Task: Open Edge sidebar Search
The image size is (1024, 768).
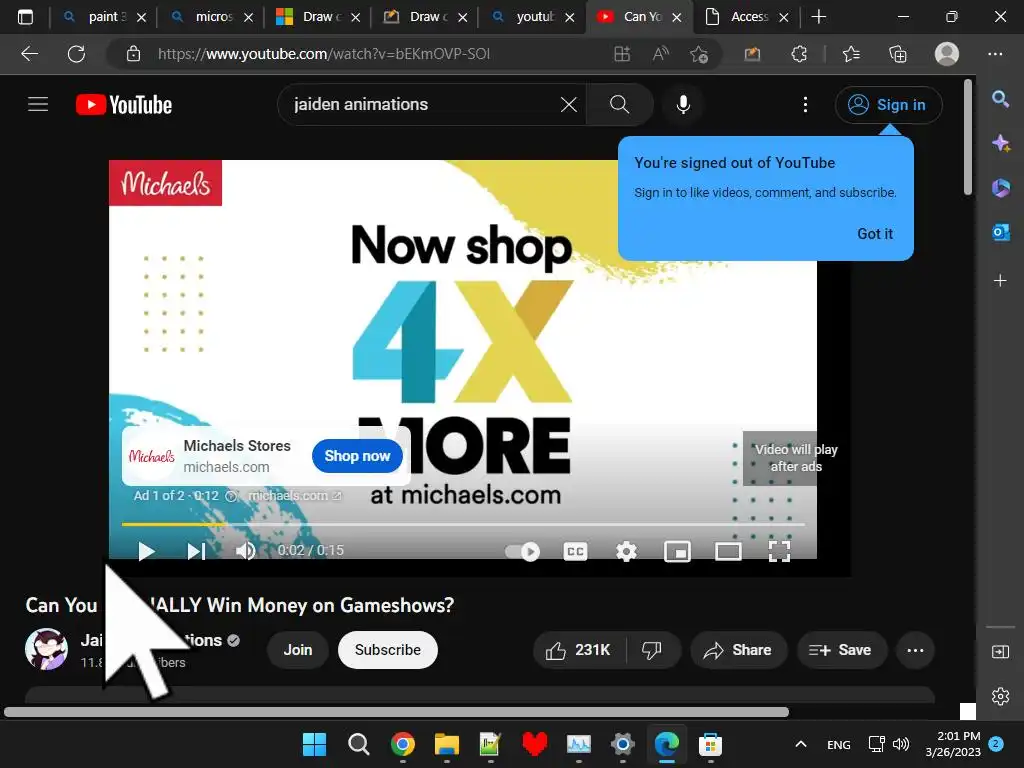Action: coord(1000,99)
